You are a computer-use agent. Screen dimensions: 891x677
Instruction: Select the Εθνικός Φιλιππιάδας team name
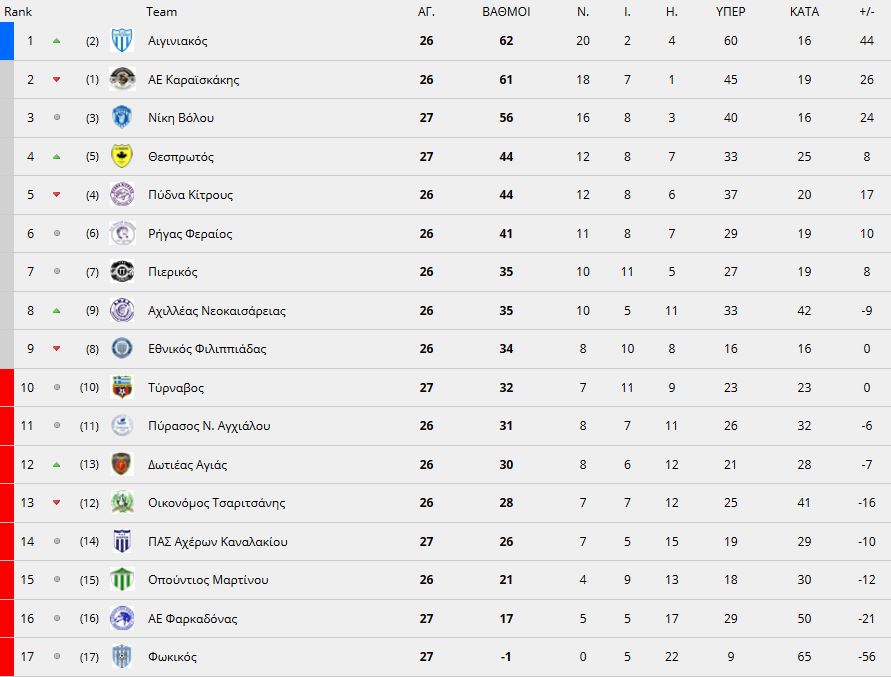point(207,349)
